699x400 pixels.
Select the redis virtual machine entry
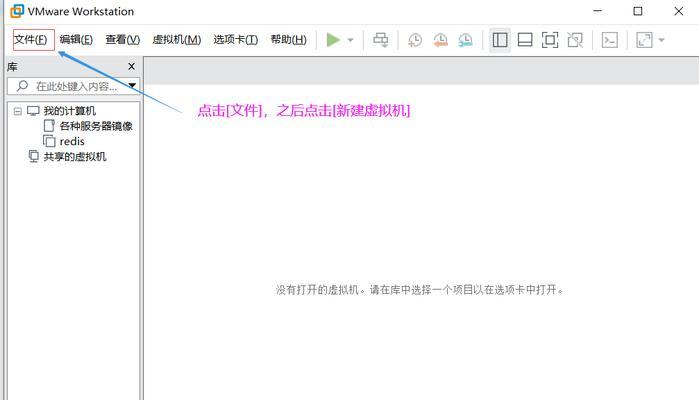[x=72, y=141]
